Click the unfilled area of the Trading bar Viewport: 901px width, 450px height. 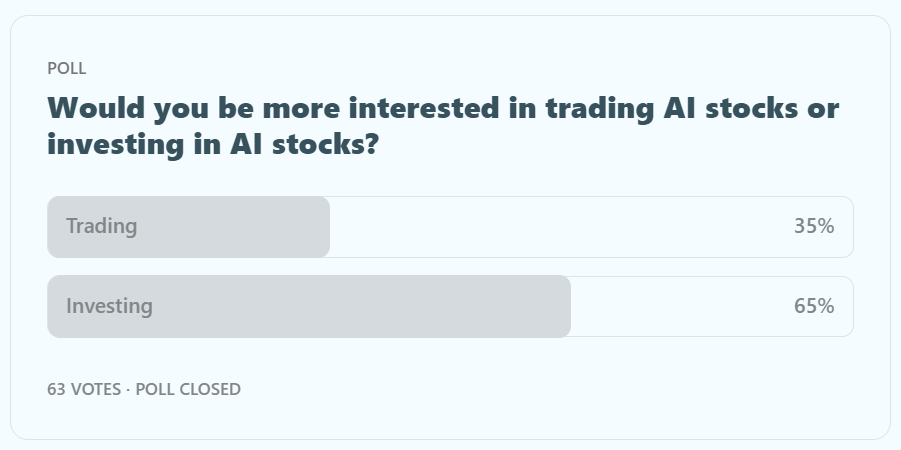click(560, 227)
